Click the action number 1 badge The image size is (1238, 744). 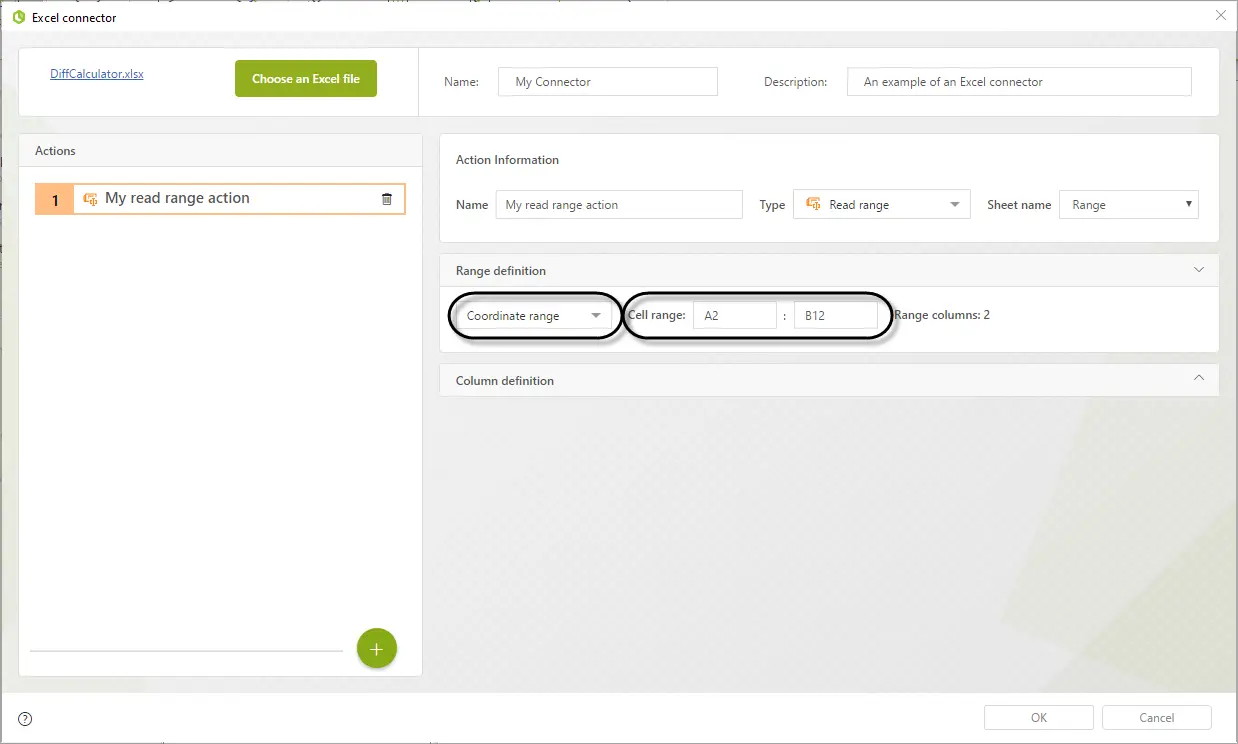(x=55, y=200)
